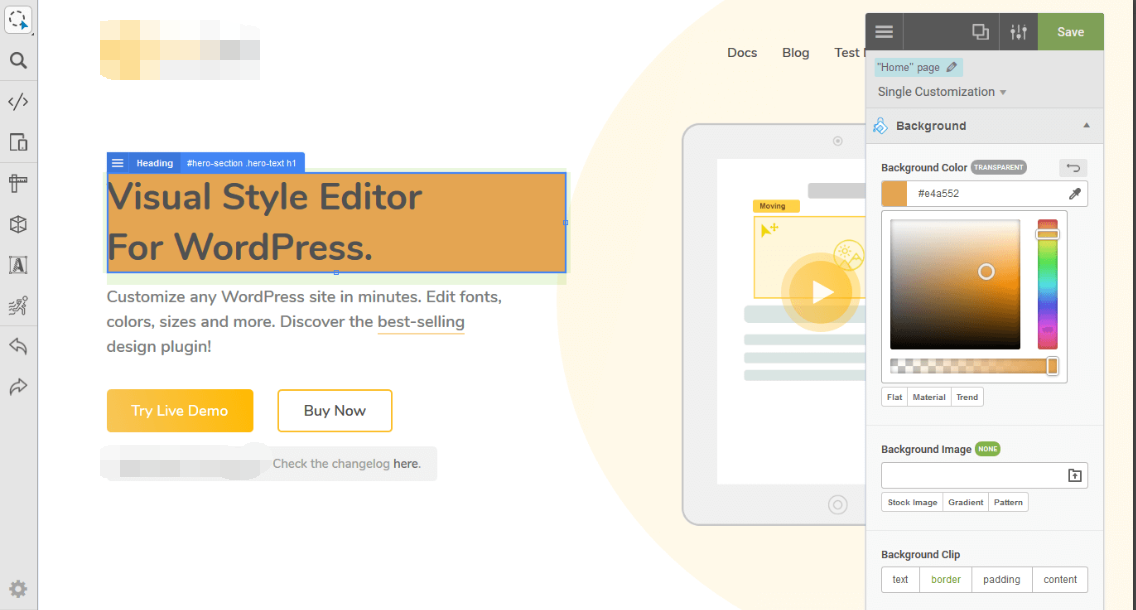
Task: Reset background color with the revert arrow
Action: tap(1073, 168)
